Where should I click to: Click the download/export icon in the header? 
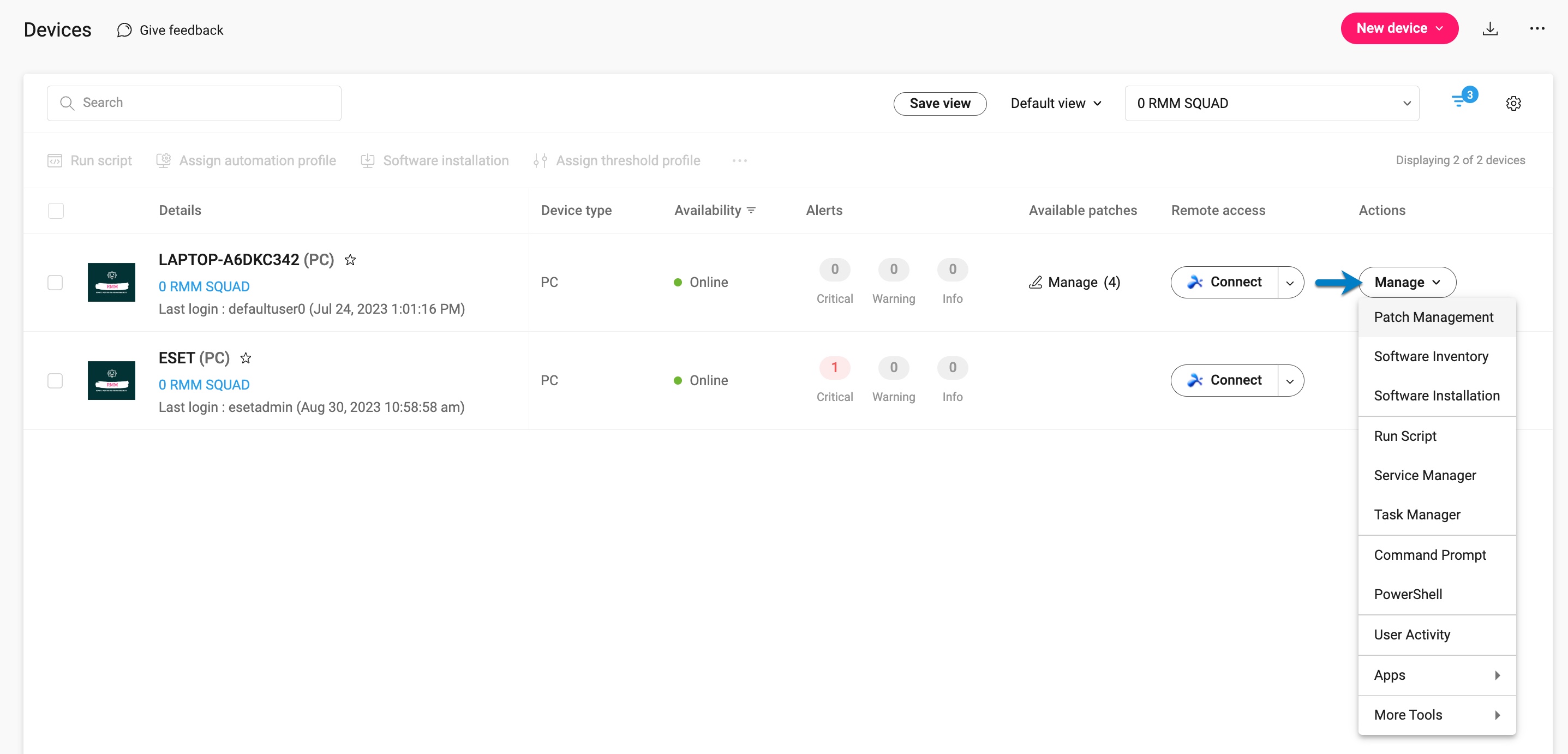coord(1490,28)
